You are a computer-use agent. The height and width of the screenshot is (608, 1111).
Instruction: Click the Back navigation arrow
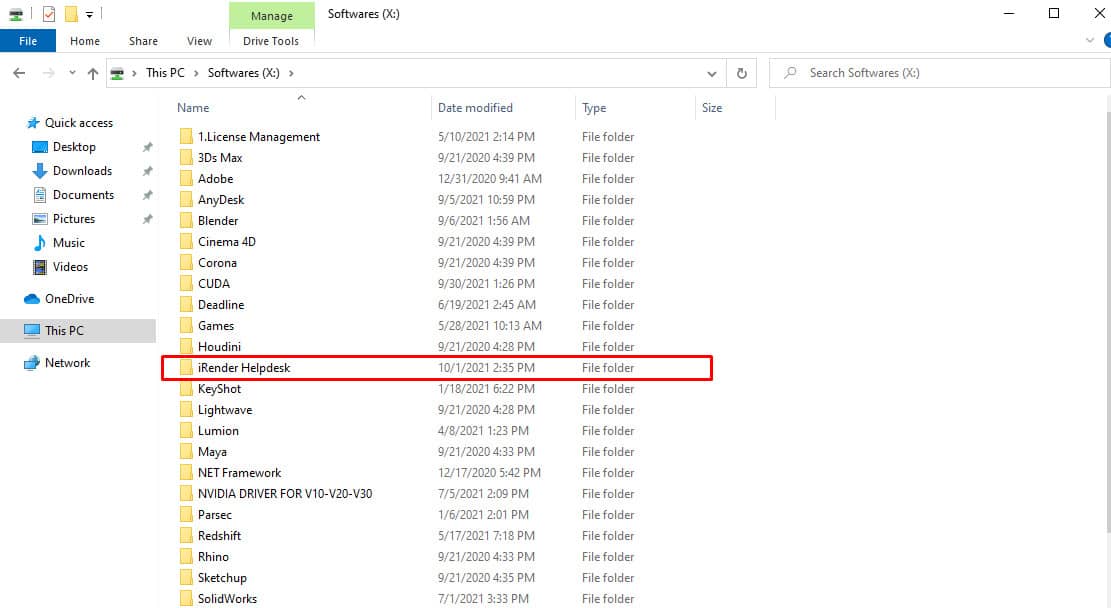(19, 73)
